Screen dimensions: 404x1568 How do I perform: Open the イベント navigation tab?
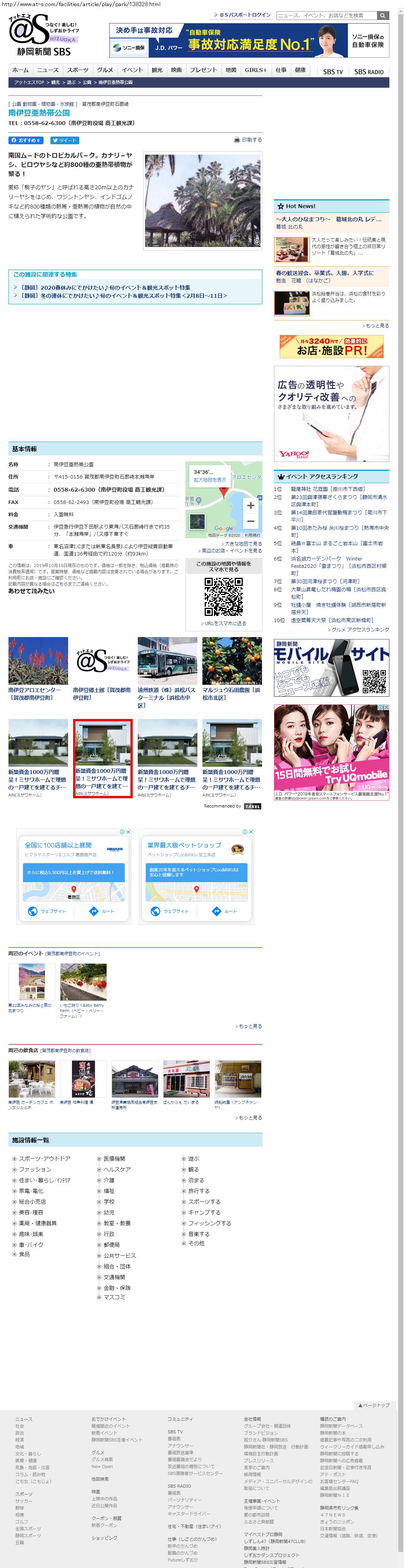point(132,70)
